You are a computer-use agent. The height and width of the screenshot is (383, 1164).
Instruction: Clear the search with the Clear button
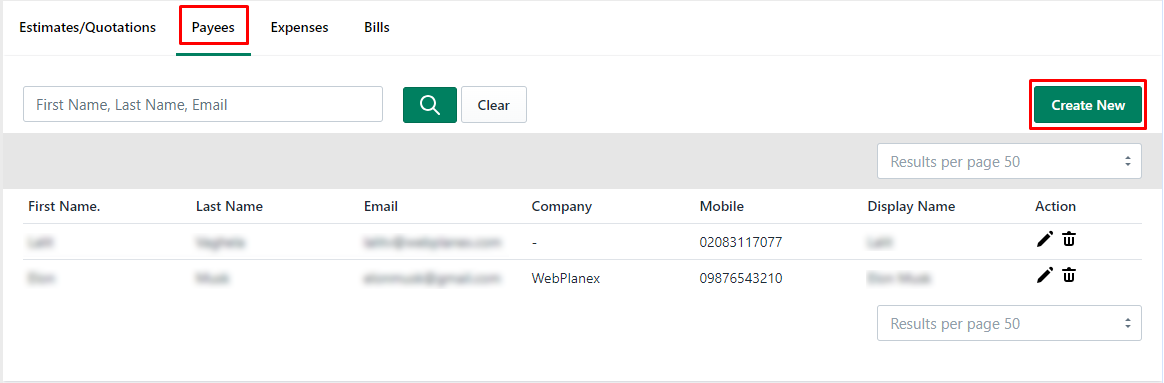494,105
